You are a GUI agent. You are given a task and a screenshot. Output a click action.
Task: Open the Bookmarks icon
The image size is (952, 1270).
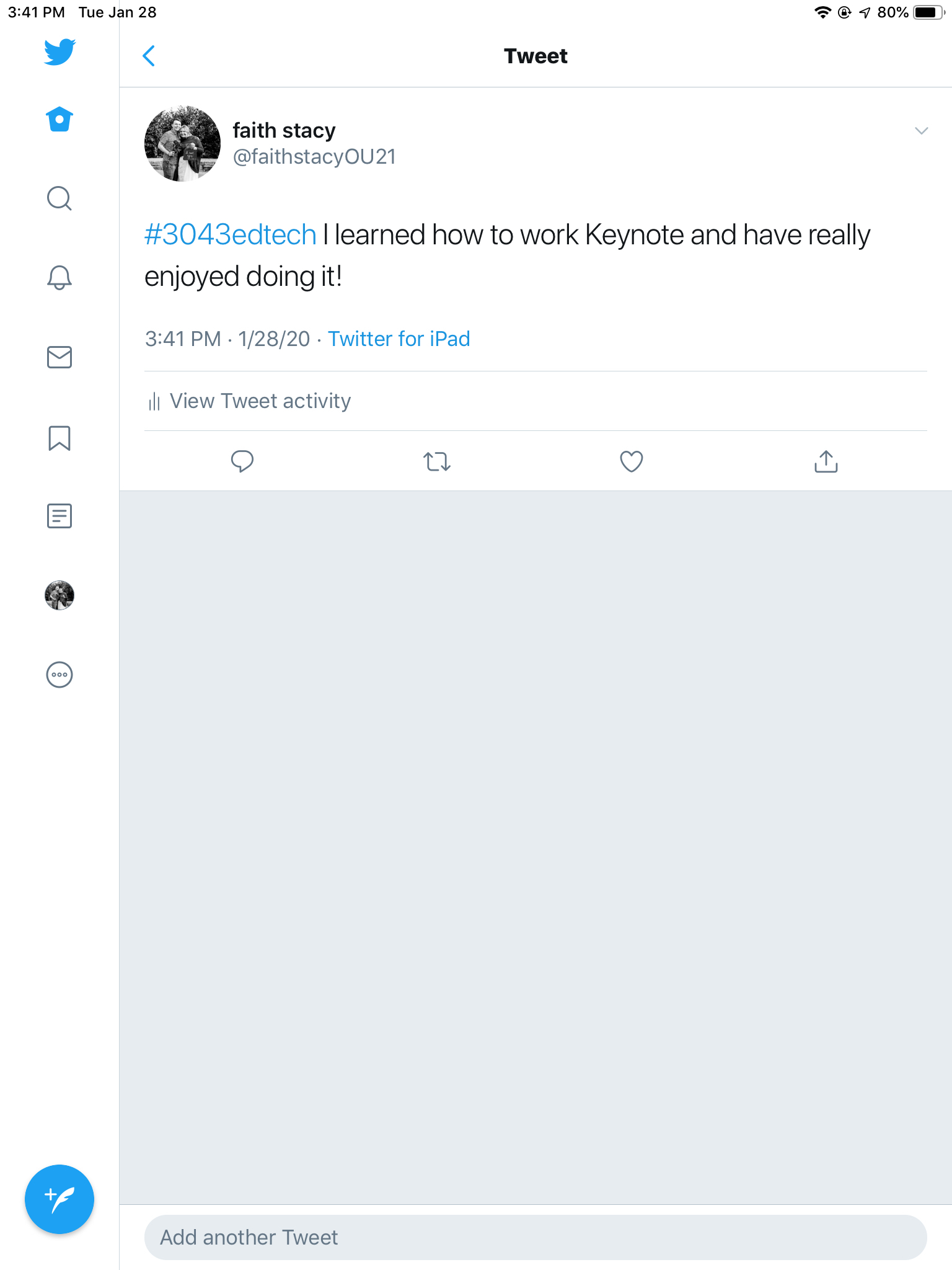point(59,438)
